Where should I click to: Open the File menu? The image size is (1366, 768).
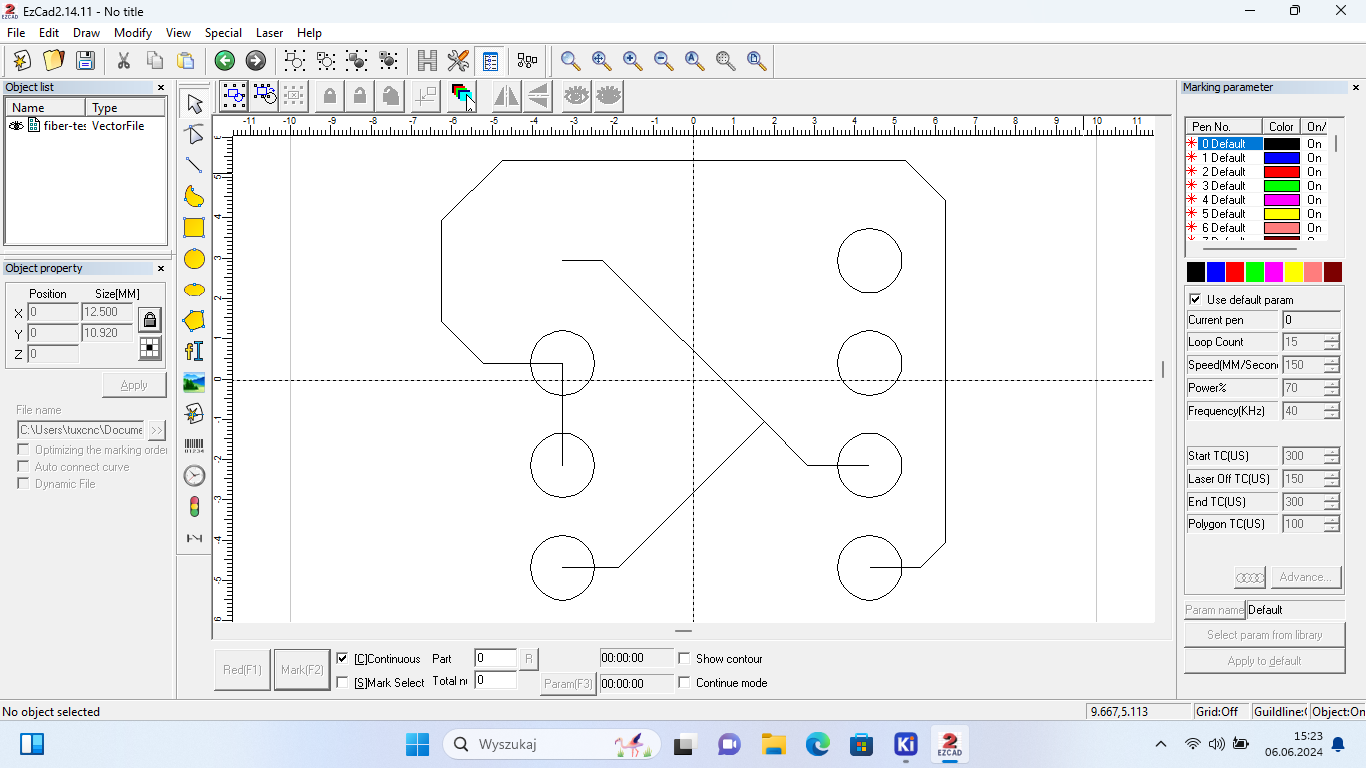[x=16, y=33]
